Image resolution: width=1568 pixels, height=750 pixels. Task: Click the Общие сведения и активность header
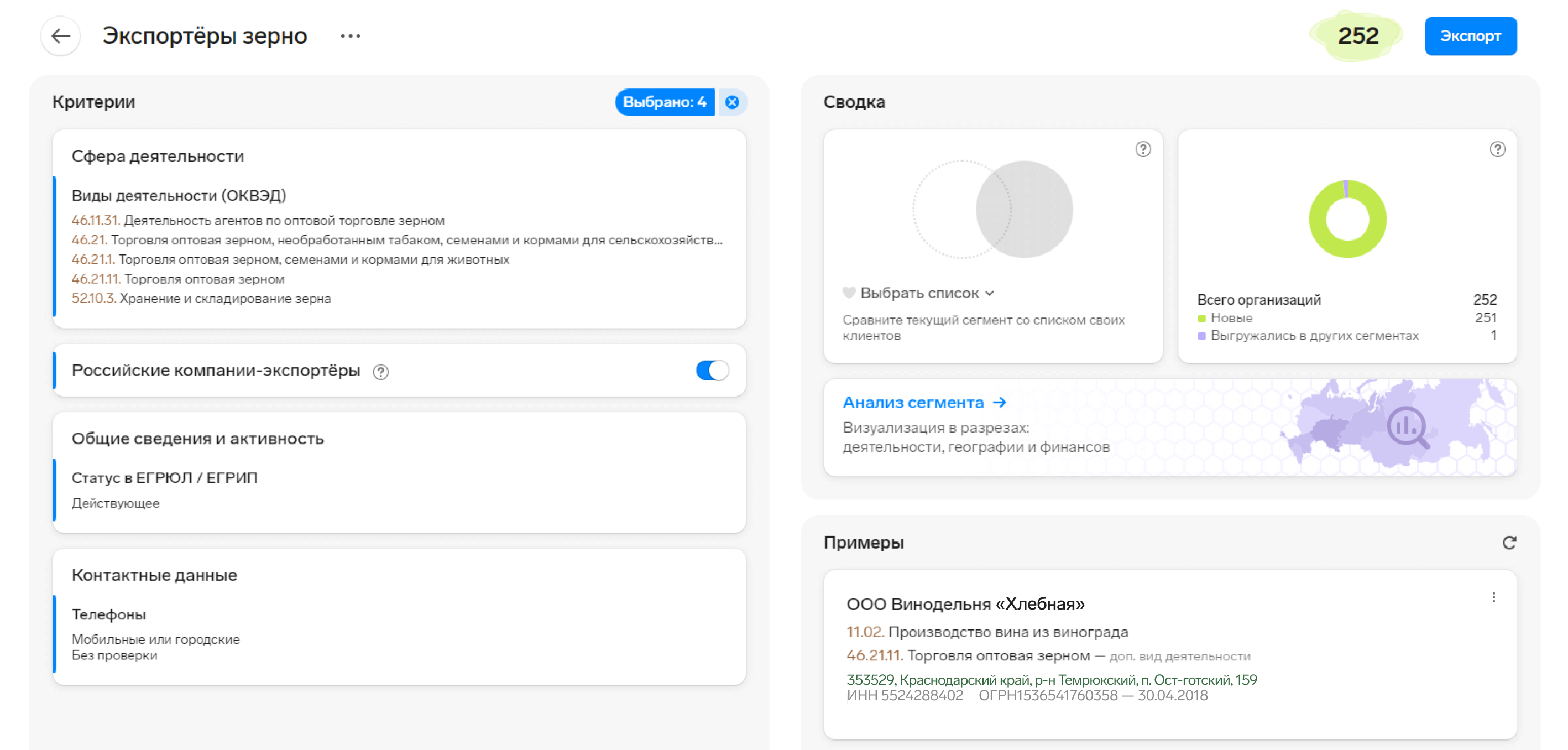point(198,439)
